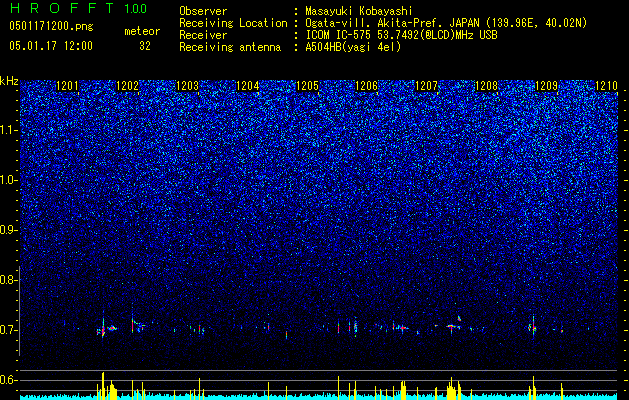Click the meteor count value 32
629x400 pixels.
point(145,46)
